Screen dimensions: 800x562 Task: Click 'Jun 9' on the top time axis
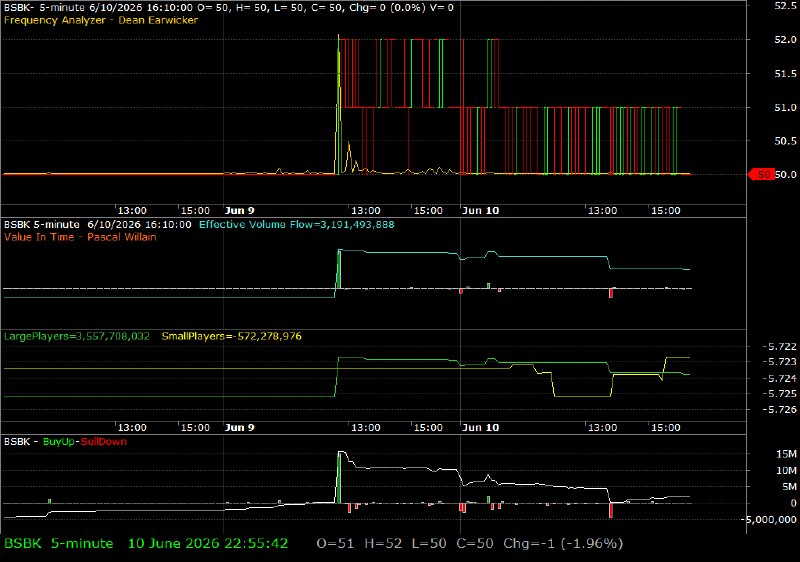tap(239, 211)
